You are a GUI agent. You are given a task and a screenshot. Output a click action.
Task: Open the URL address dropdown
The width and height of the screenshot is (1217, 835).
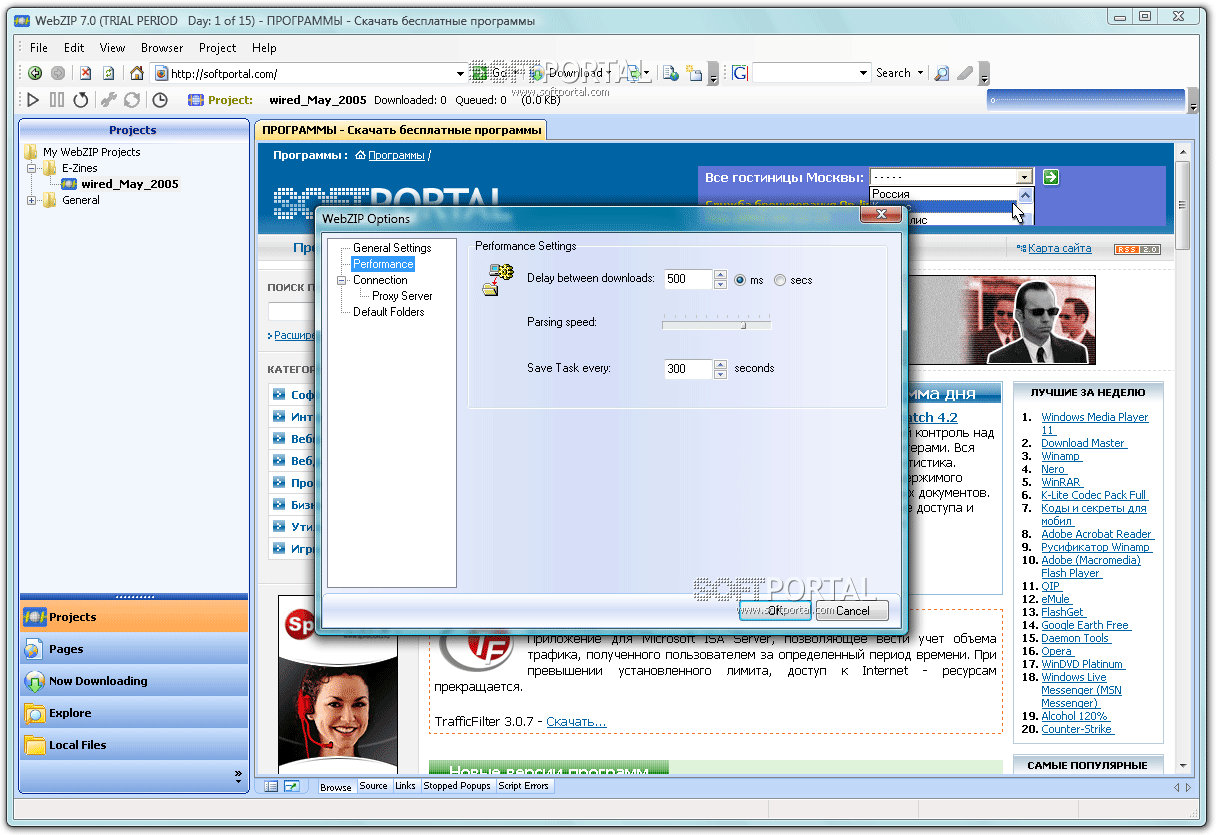(x=461, y=73)
